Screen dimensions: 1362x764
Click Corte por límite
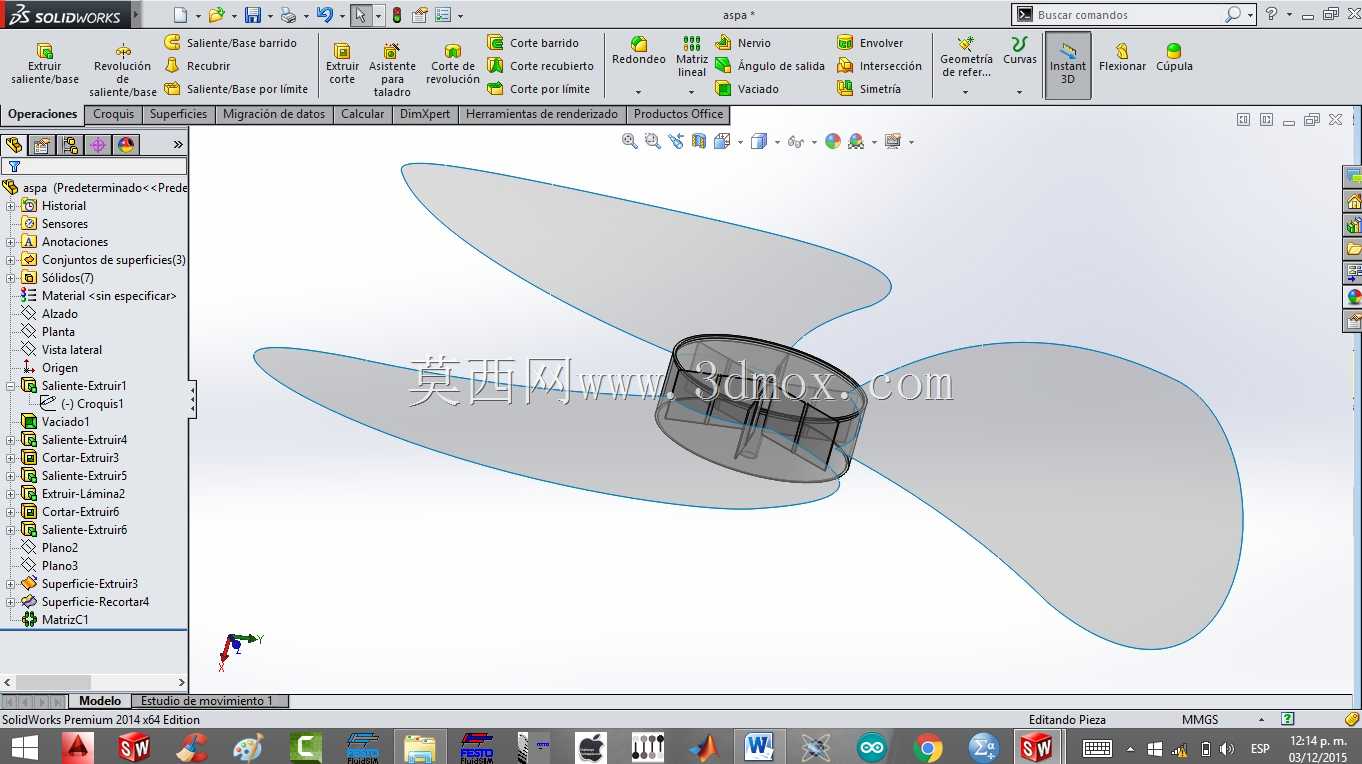coord(538,89)
